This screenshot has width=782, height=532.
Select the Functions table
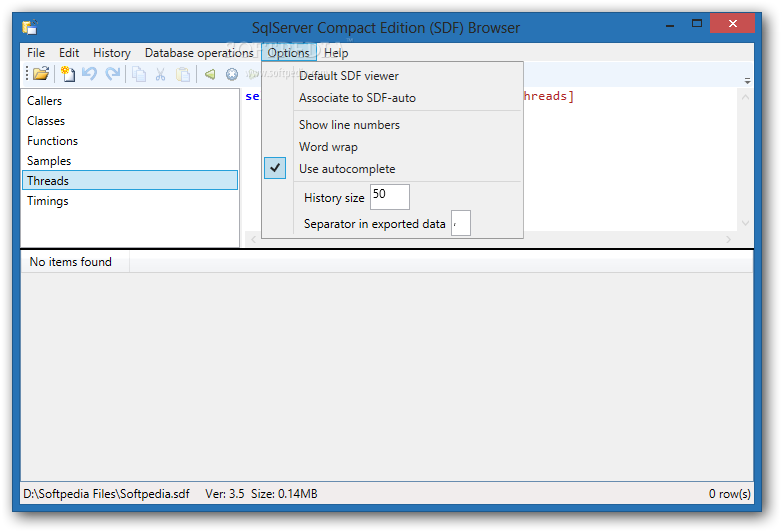(x=130, y=141)
